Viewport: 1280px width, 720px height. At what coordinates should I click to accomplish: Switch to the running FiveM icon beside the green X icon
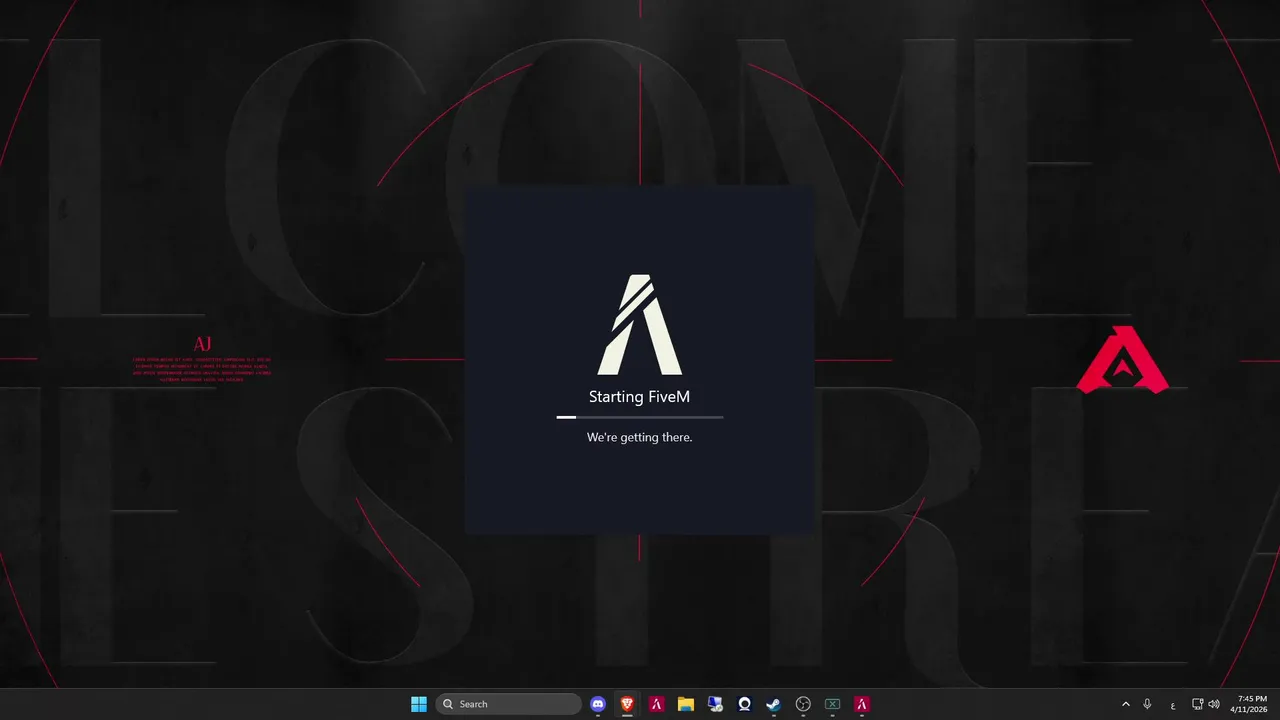click(x=861, y=704)
